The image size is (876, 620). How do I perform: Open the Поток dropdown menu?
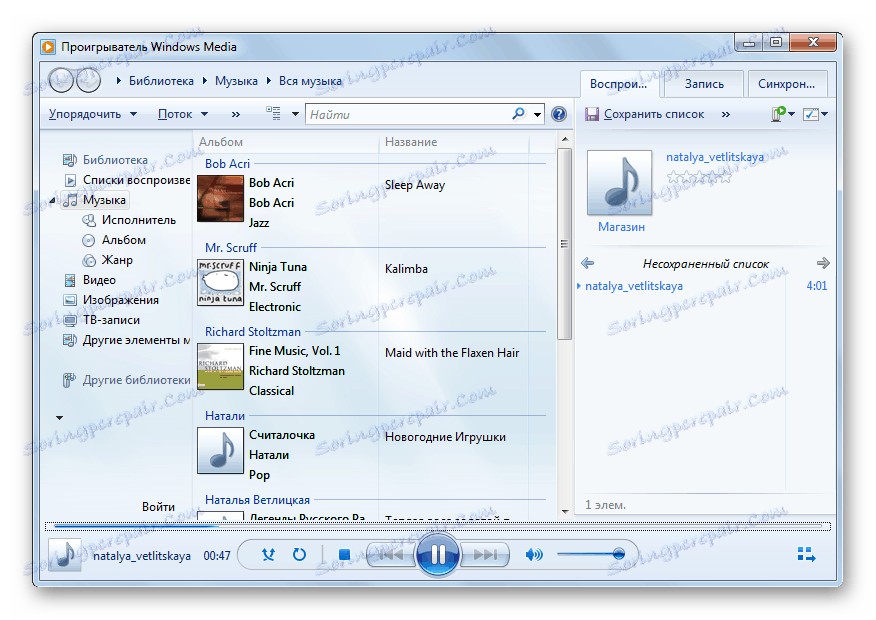(x=183, y=114)
